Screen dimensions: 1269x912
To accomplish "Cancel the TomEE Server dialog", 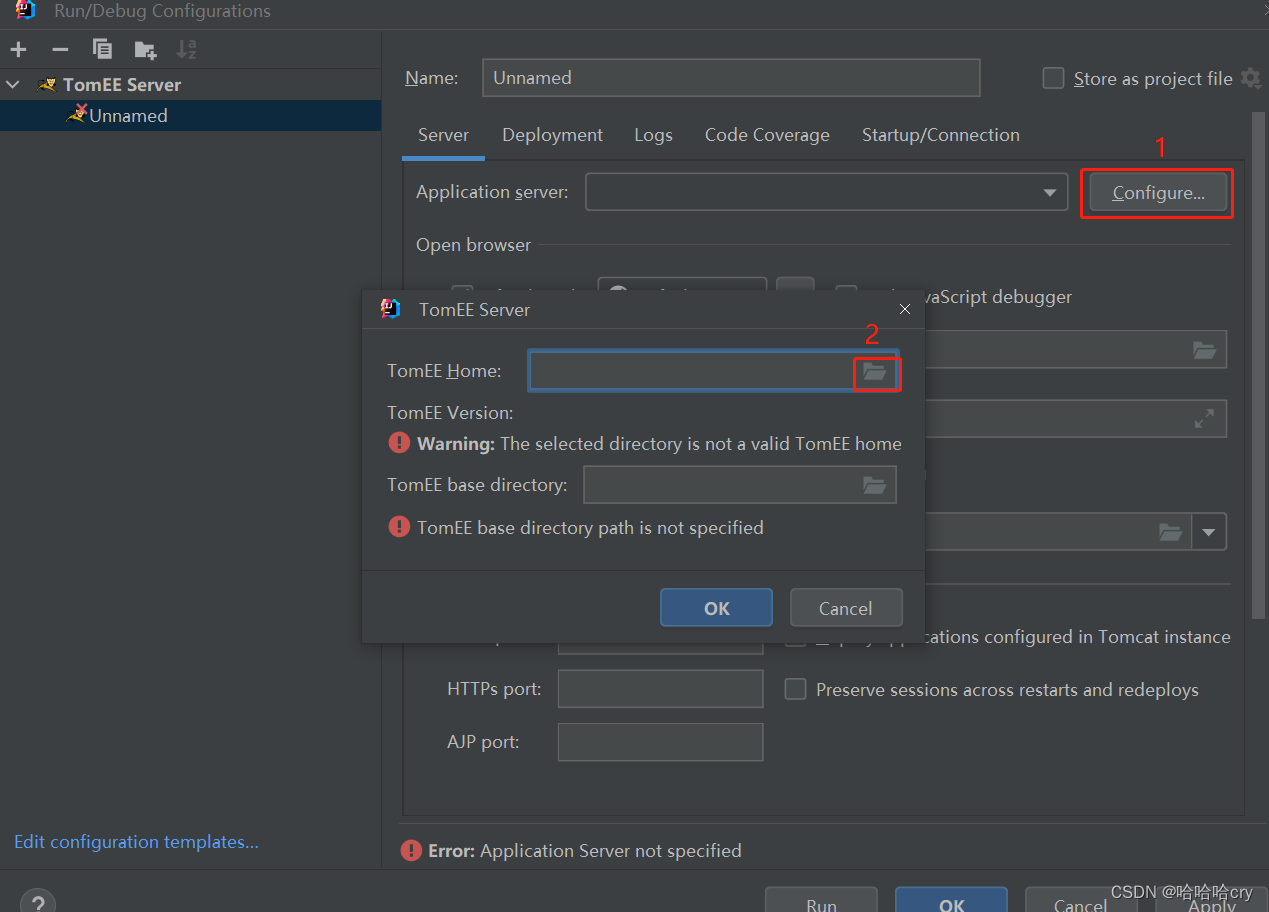I will click(846, 608).
